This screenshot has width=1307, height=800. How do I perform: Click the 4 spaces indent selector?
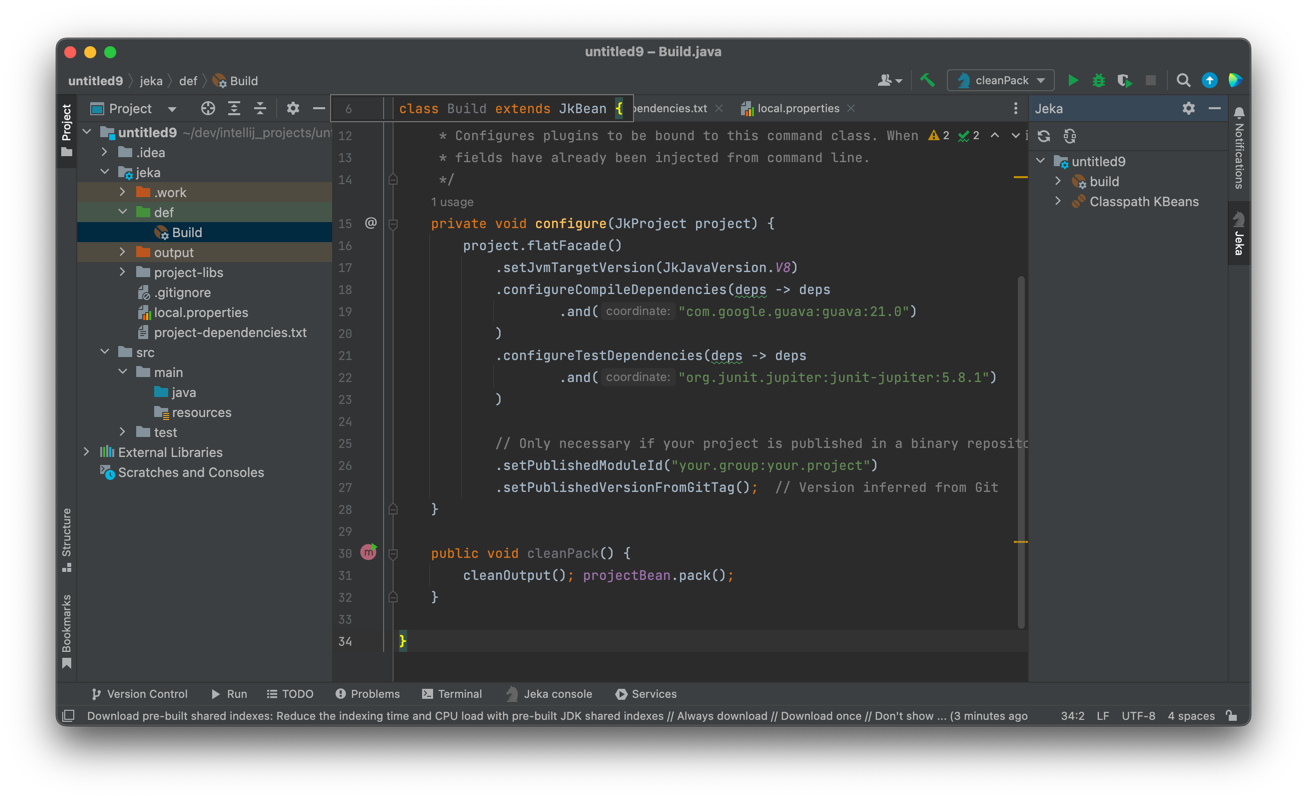tap(1191, 716)
